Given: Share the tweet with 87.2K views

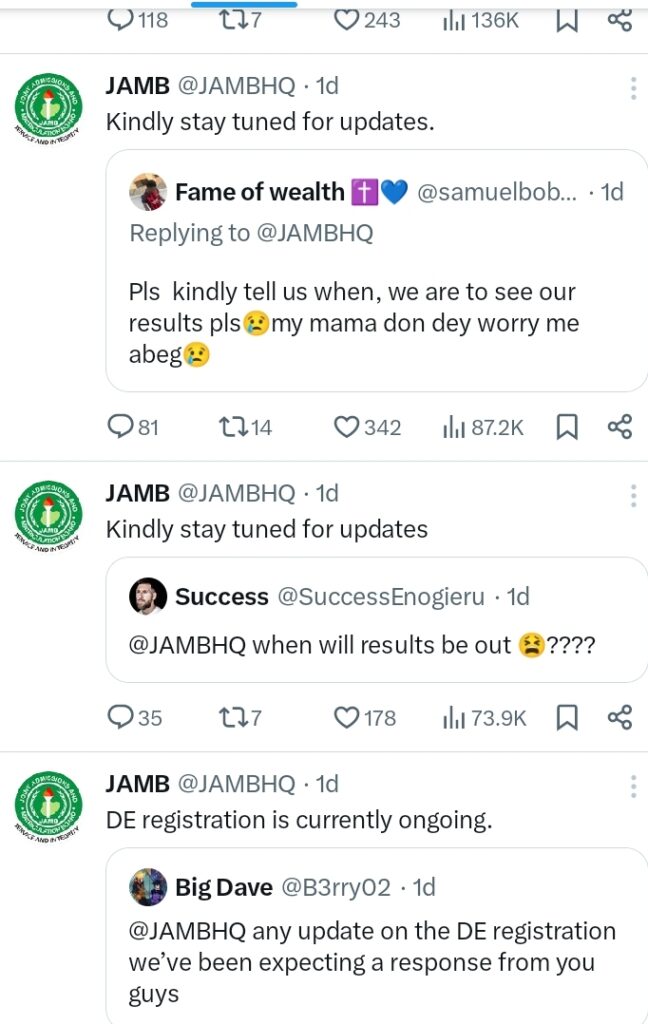Looking at the screenshot, I should (620, 428).
